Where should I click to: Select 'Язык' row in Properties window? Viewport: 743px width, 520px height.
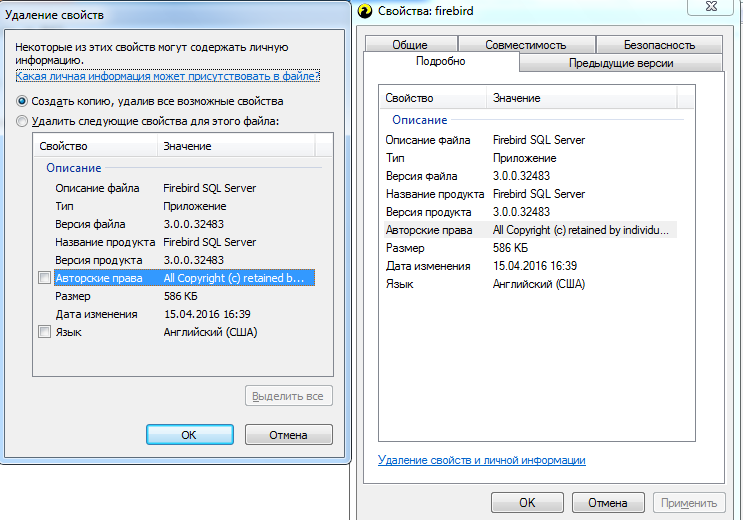pyautogui.click(x=530, y=284)
